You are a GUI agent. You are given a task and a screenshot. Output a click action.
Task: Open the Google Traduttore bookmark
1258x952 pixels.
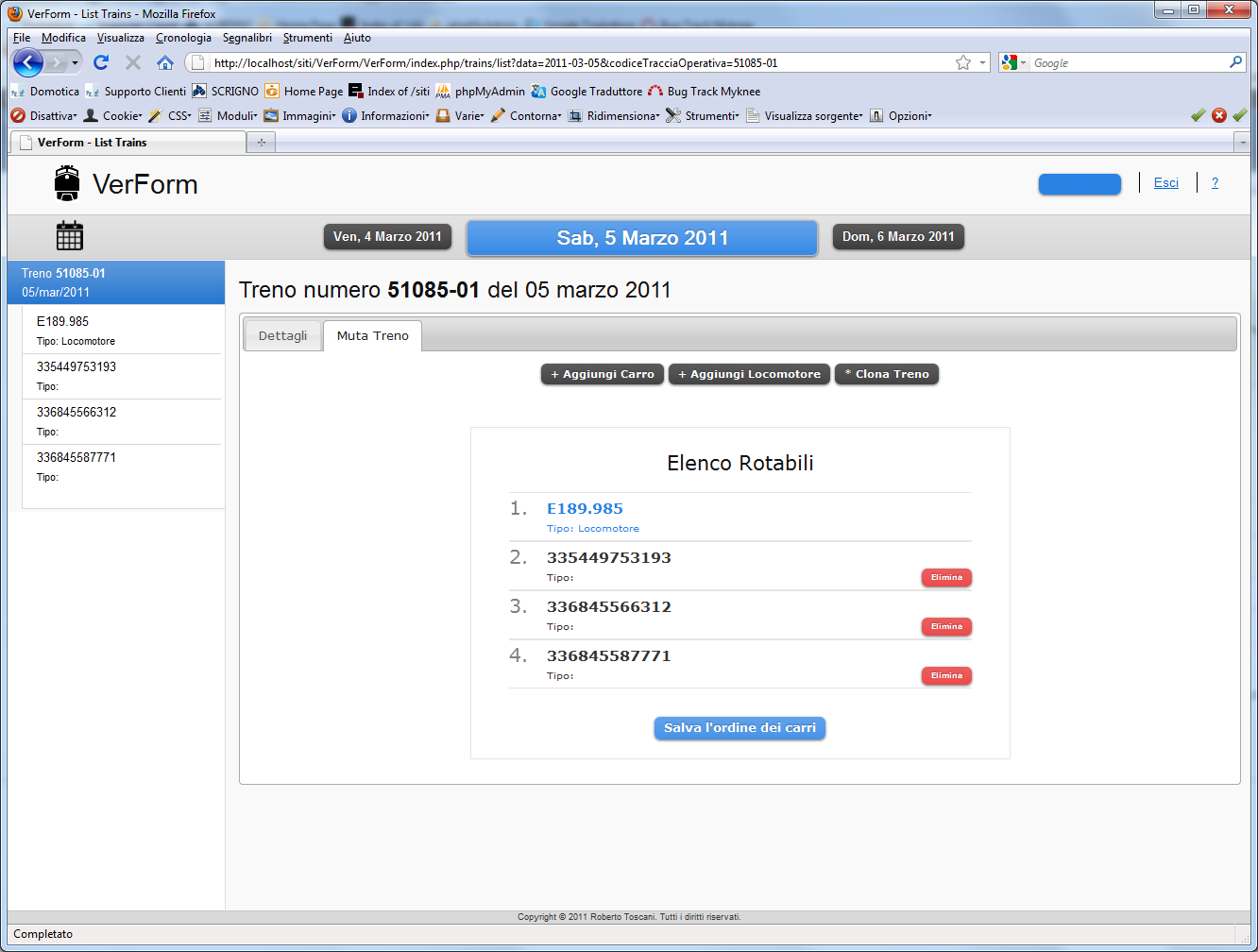coord(586,92)
